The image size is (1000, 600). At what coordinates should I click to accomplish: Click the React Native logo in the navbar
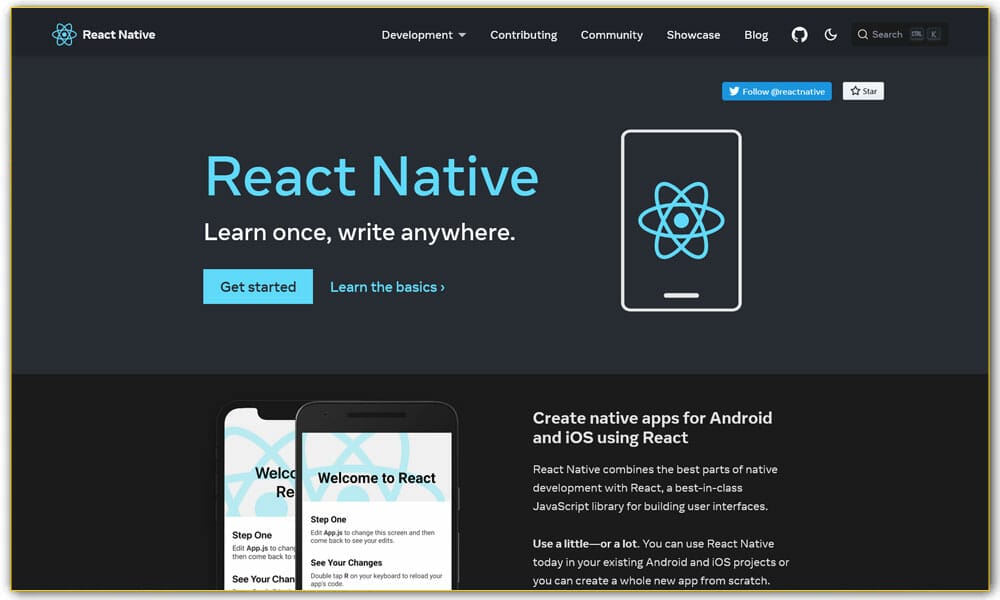pos(66,33)
